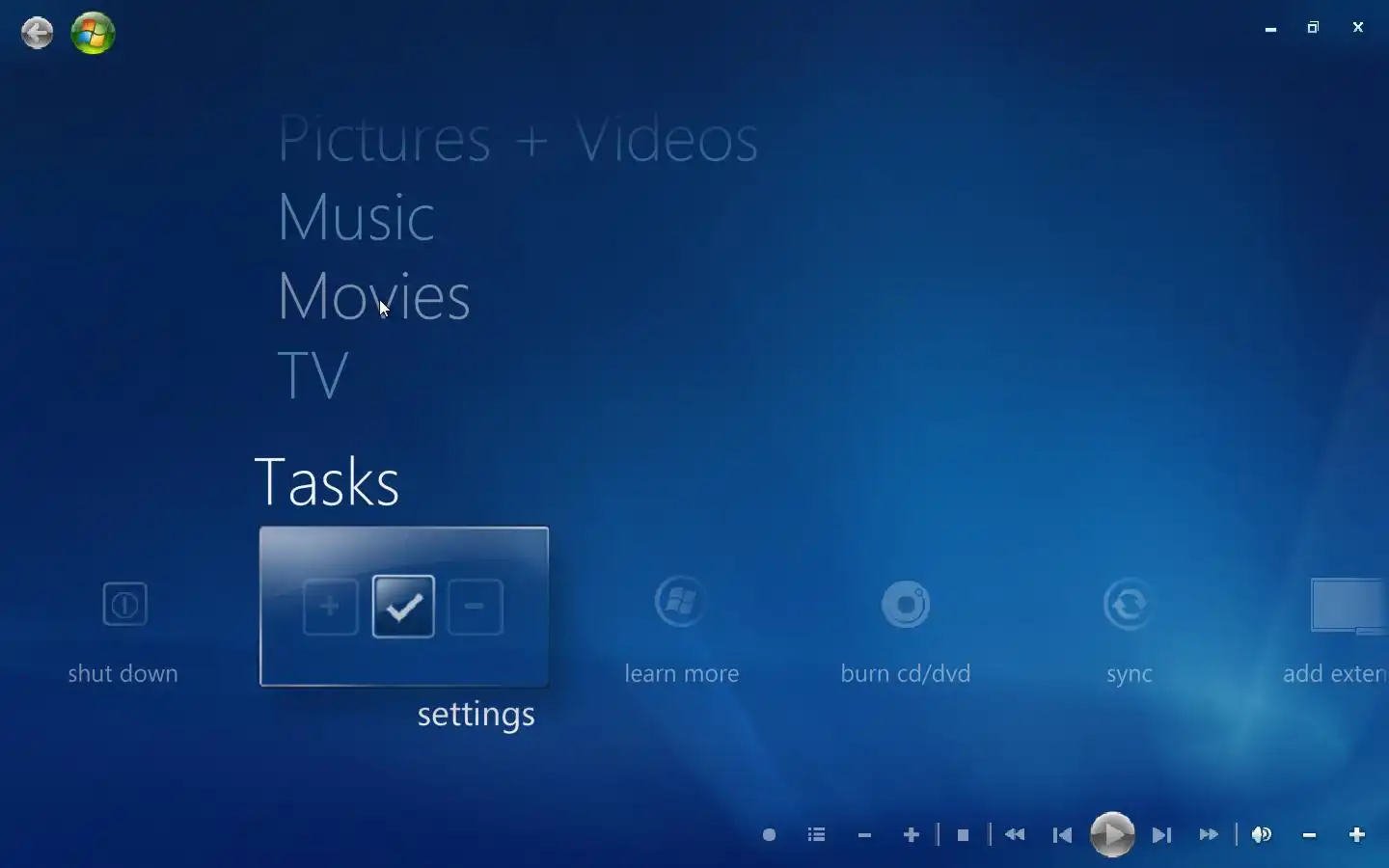Start playback with the play button
Image resolution: width=1389 pixels, height=868 pixels.
tap(1112, 835)
